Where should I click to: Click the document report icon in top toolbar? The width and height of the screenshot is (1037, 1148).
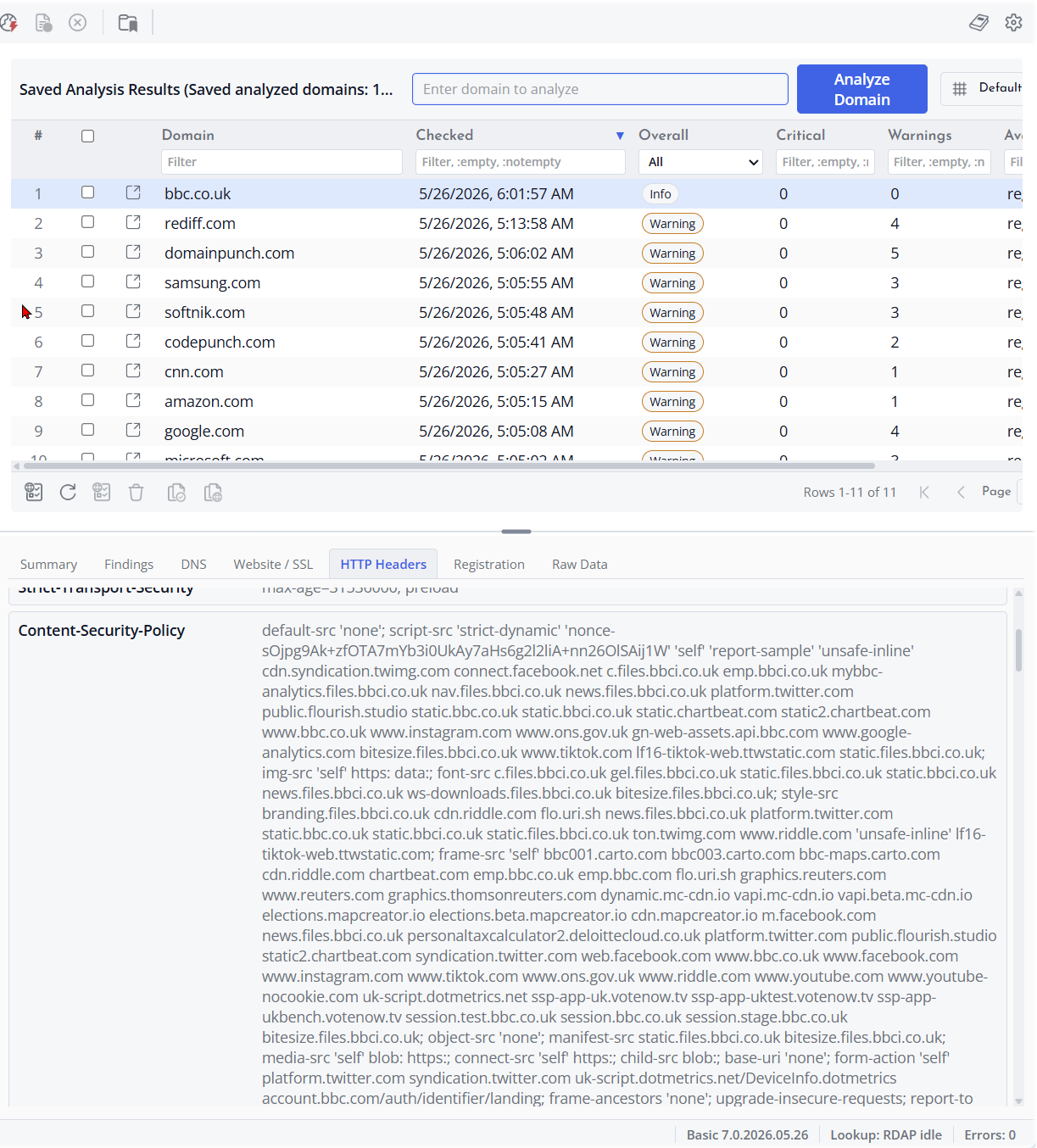[x=43, y=23]
